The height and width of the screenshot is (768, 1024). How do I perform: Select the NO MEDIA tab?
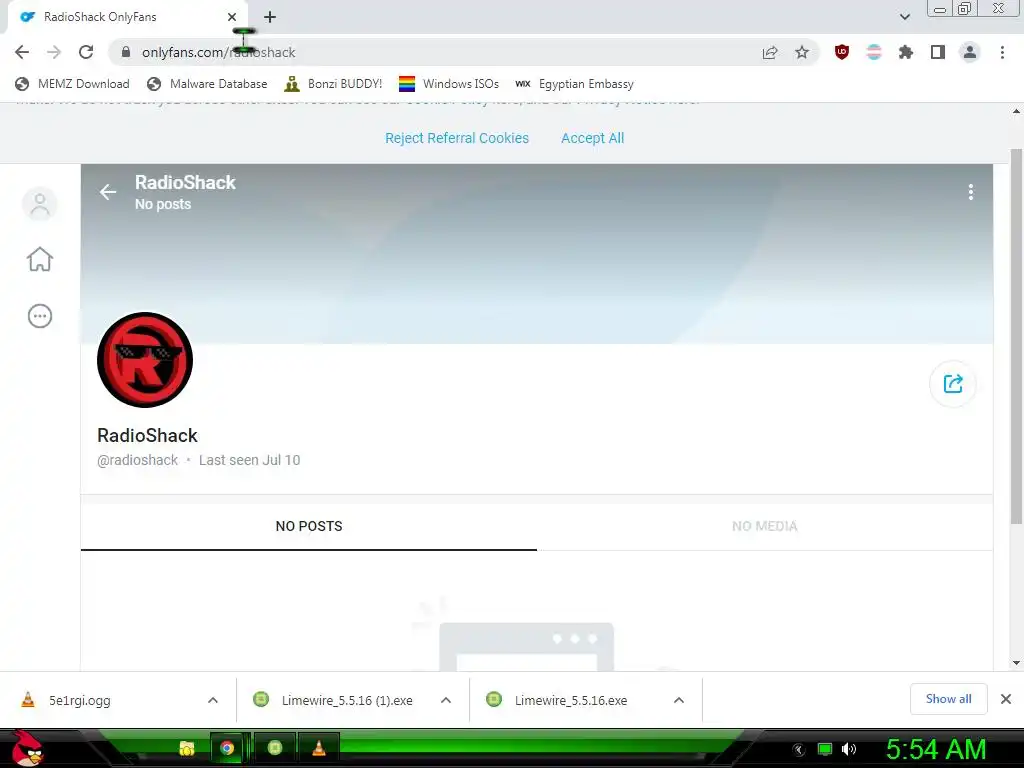coord(765,526)
